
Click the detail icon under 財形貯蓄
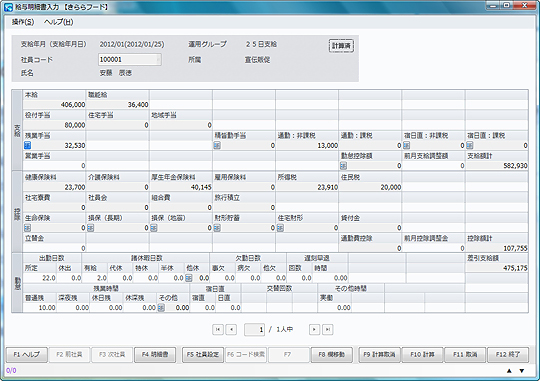pos(217,228)
